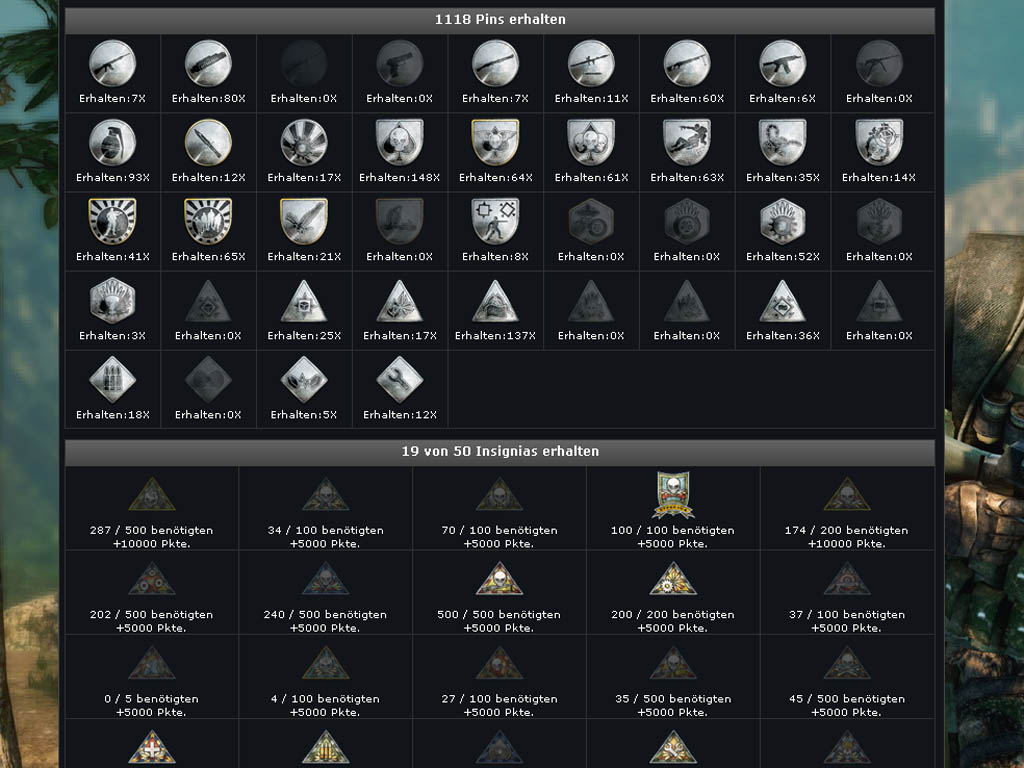Click the shotgun pin icon with 80X received
The height and width of the screenshot is (768, 1024).
coord(208,63)
